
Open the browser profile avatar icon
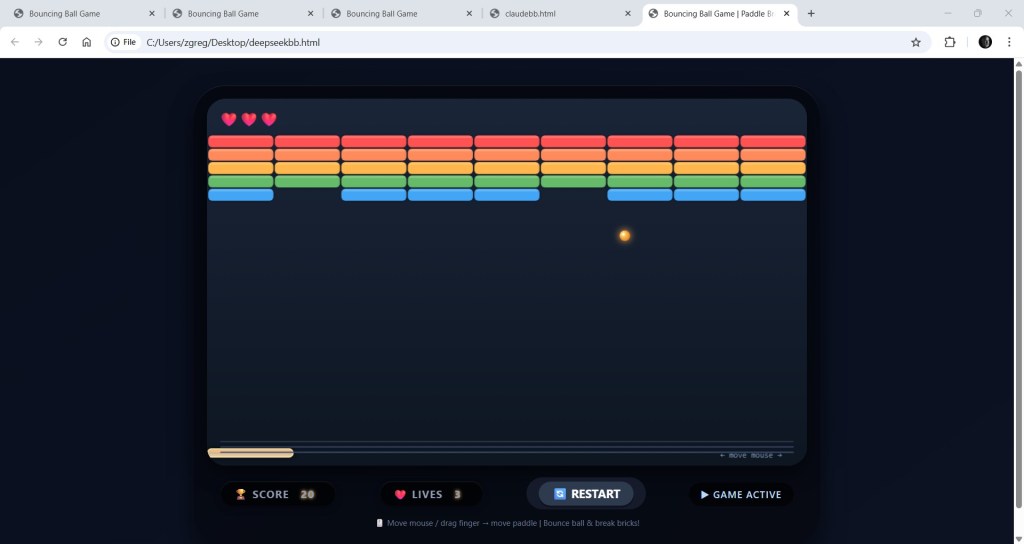pos(985,42)
